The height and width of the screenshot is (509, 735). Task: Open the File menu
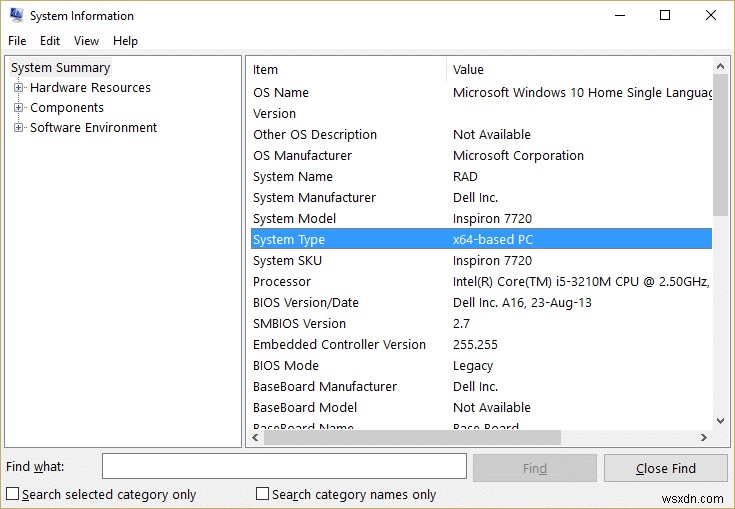(x=17, y=41)
